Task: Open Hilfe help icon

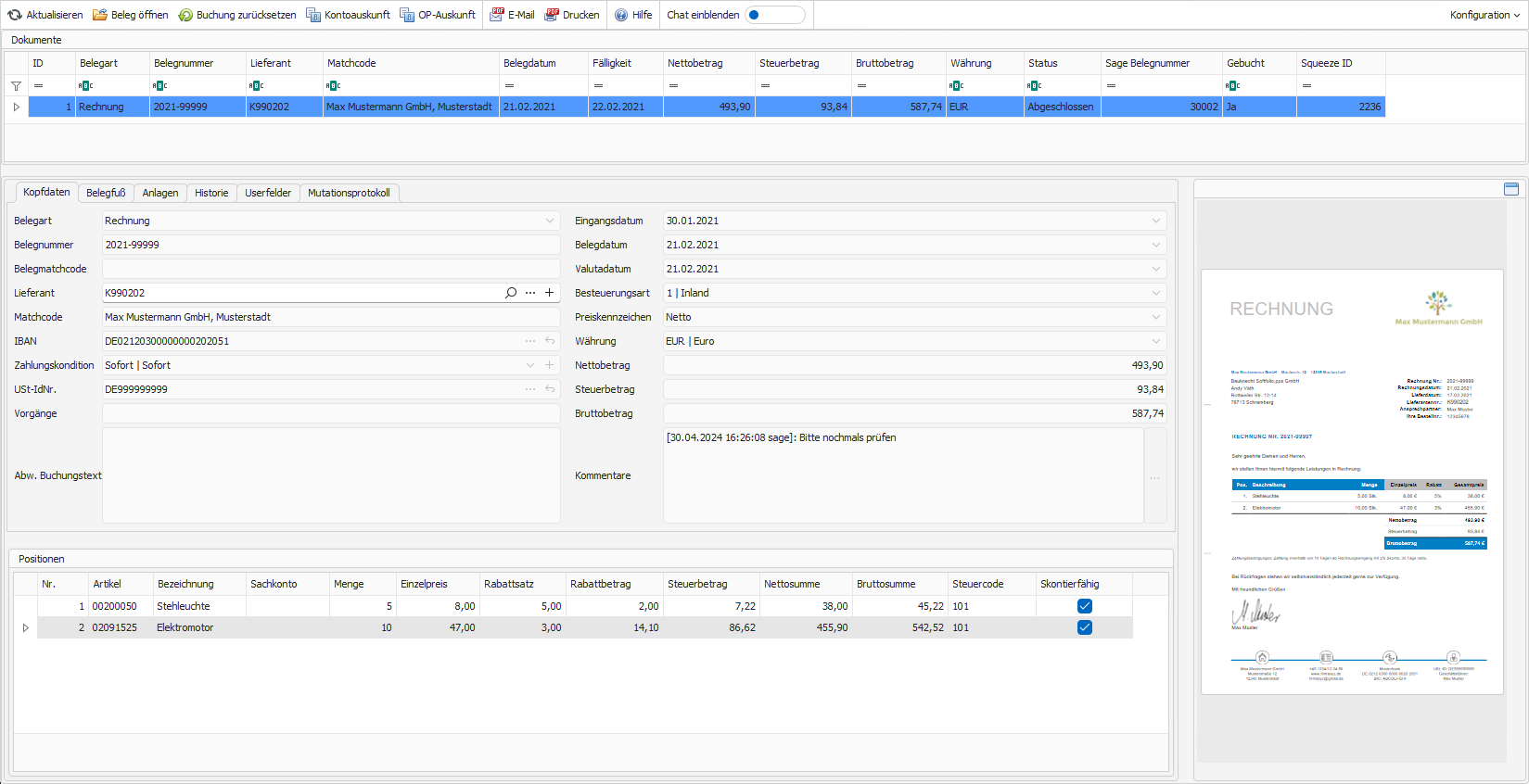Action: (621, 15)
